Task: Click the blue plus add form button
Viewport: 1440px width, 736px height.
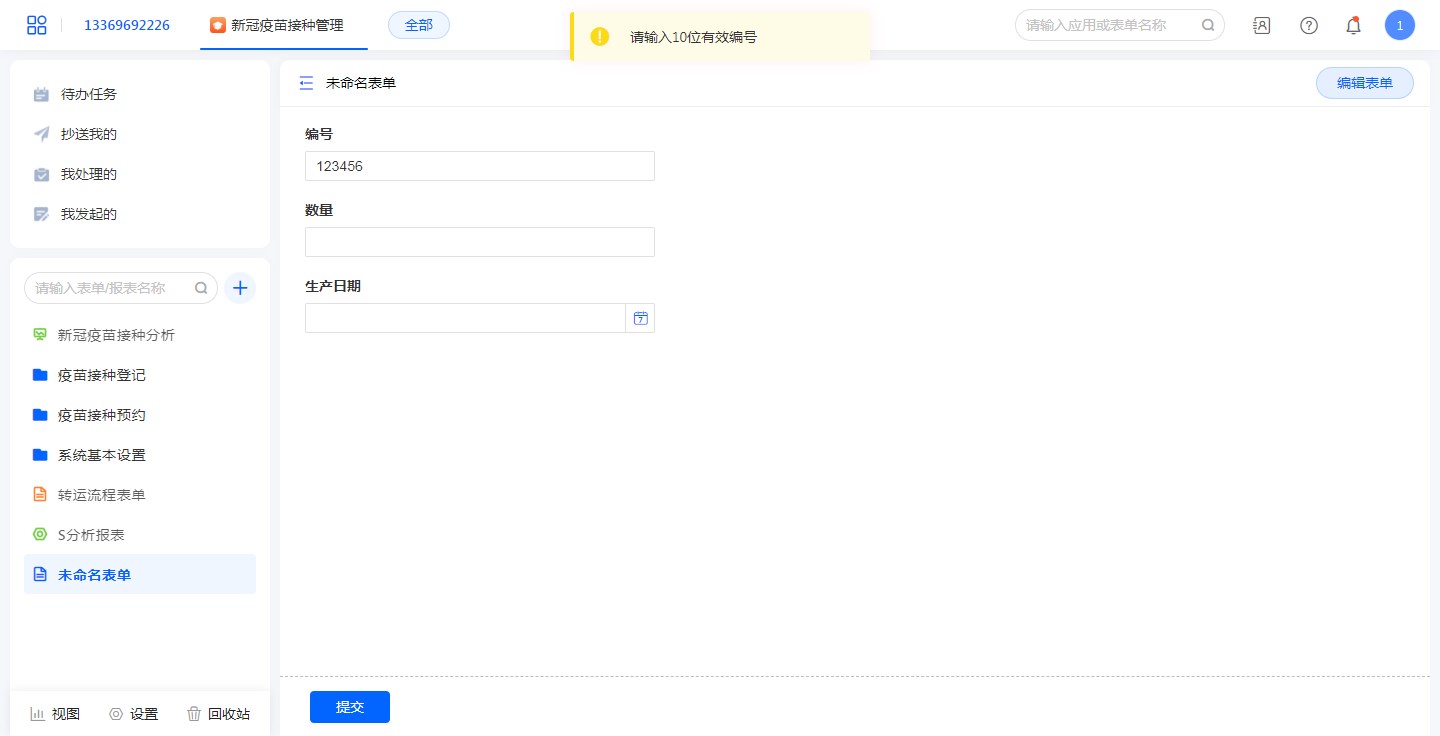Action: 240,288
